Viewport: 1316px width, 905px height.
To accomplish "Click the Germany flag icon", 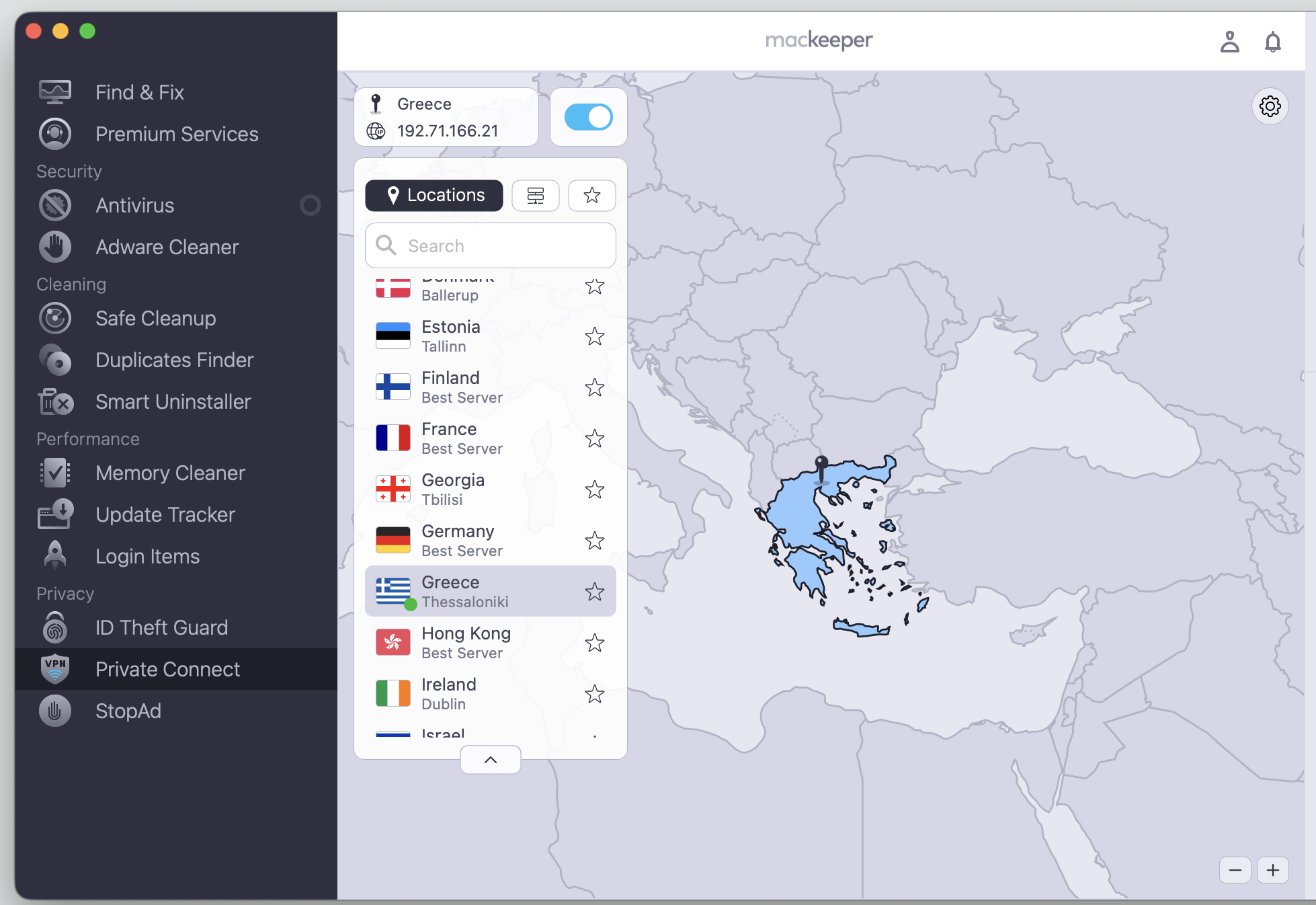I will tap(393, 540).
